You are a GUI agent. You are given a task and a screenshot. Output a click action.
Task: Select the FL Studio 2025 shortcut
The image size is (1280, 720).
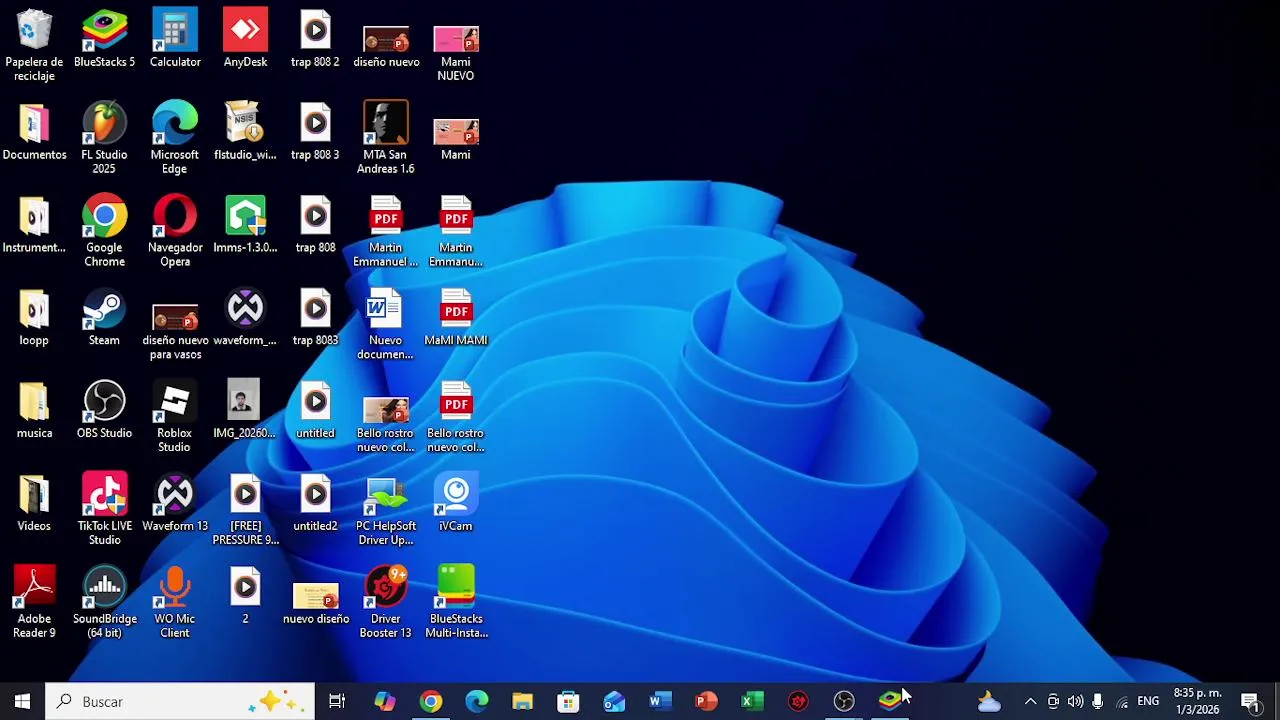pos(104,138)
